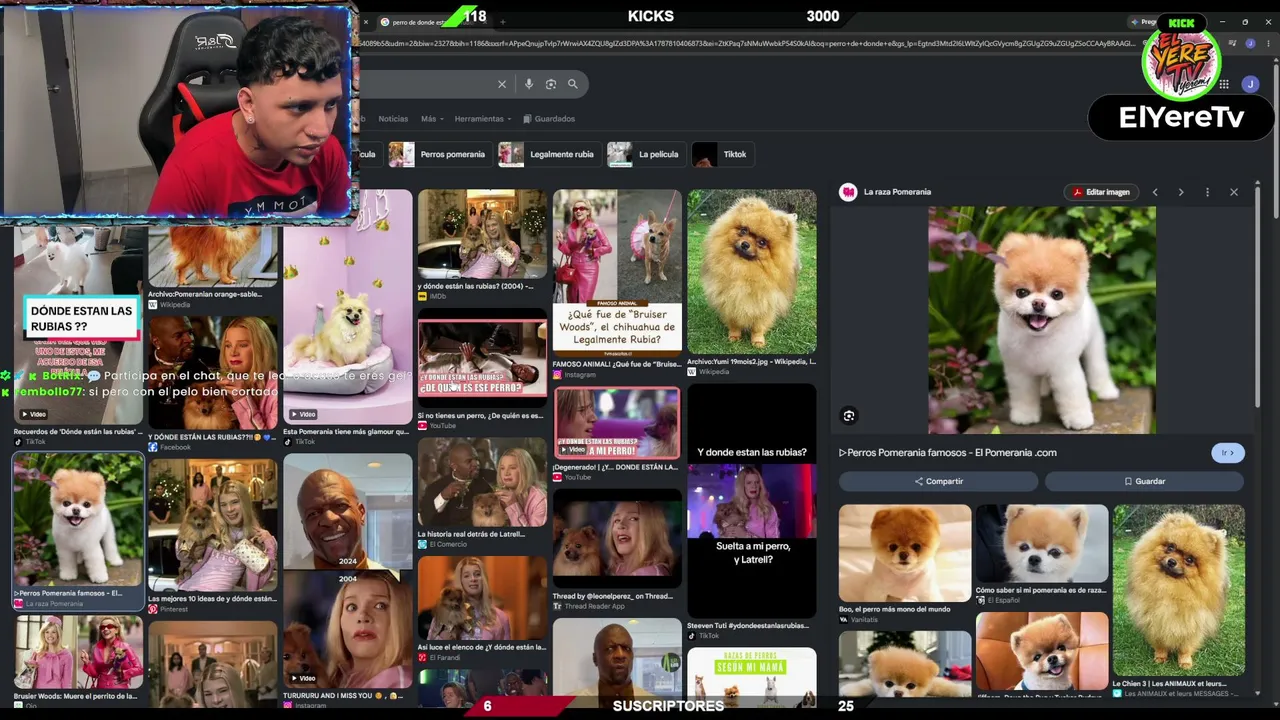1280x720 pixels.
Task: Click the Chrome profile icon in toolbar
Action: pyautogui.click(x=1251, y=44)
